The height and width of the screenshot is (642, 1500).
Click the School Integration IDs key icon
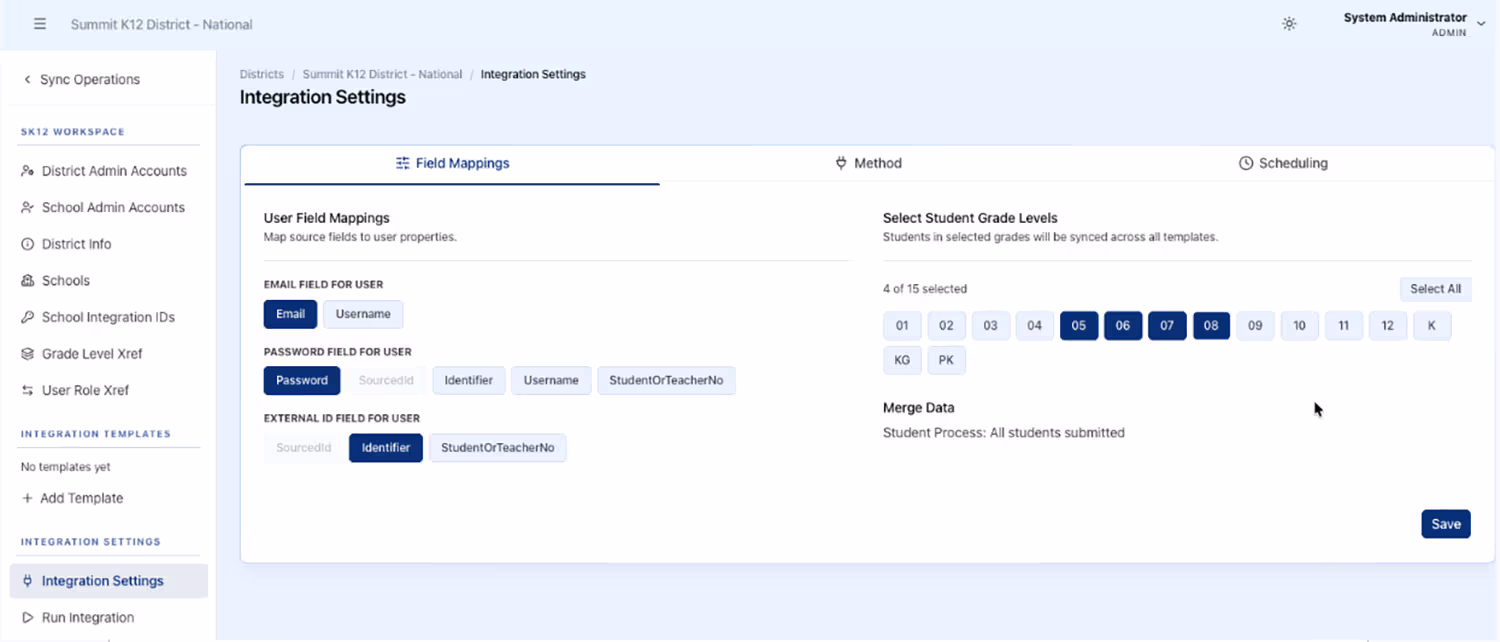(28, 317)
